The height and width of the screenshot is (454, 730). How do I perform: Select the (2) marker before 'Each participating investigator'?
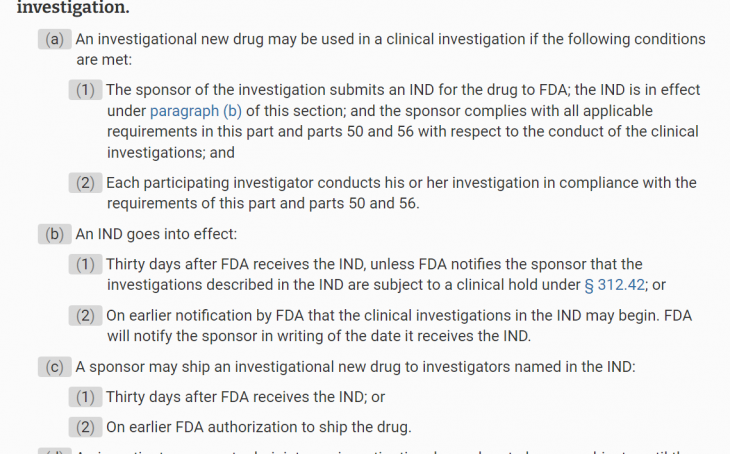pos(85,183)
